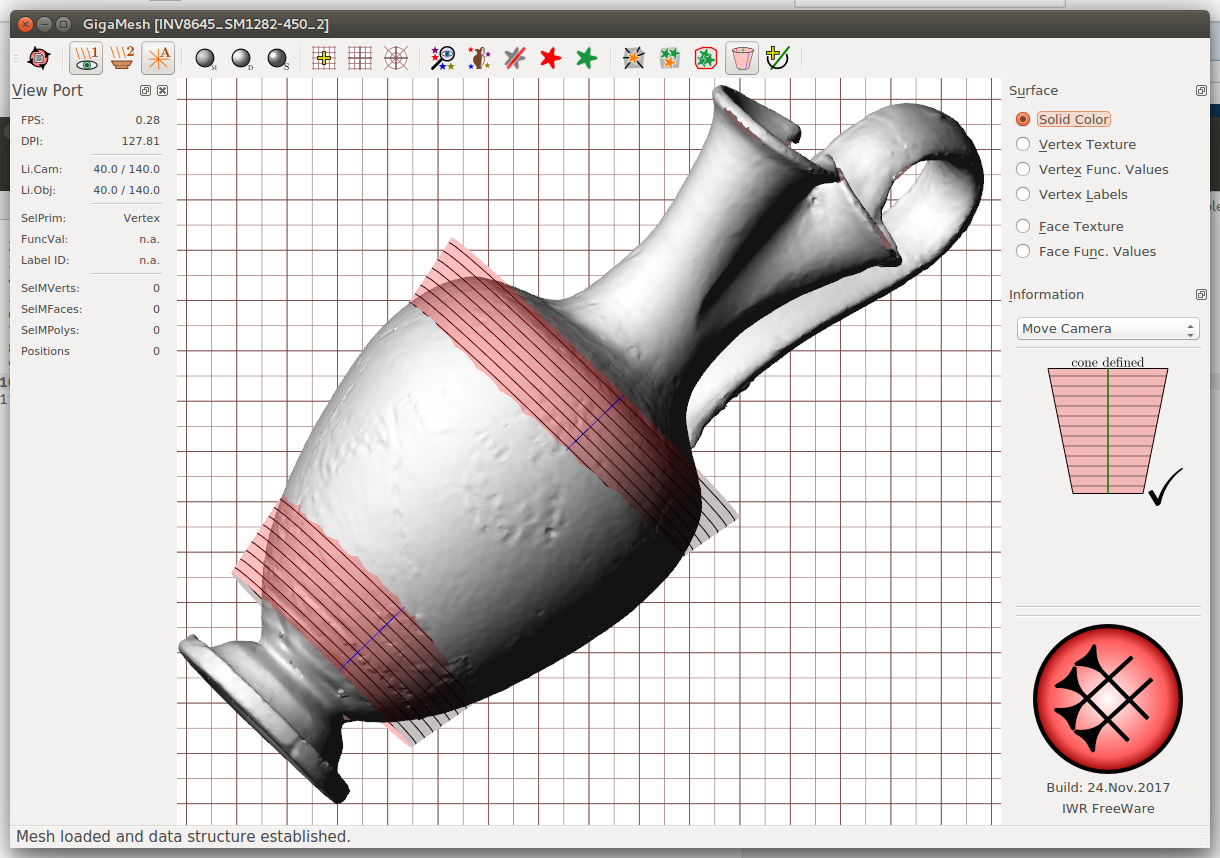
Task: Click the green stars in red octagon icon
Action: click(706, 59)
